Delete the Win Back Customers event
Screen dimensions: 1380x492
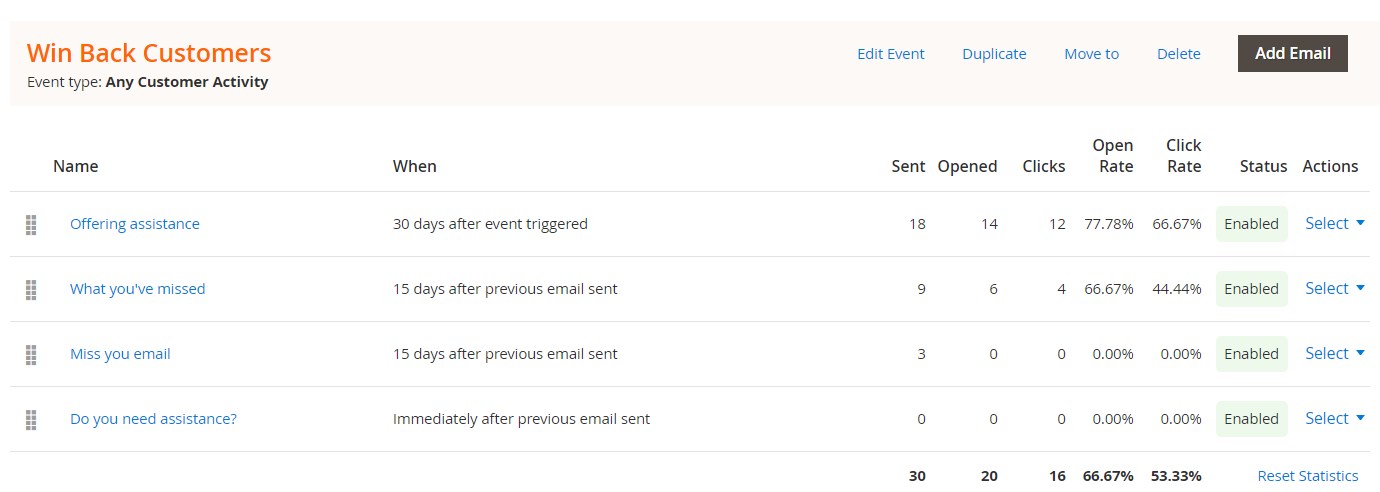[x=1178, y=54]
